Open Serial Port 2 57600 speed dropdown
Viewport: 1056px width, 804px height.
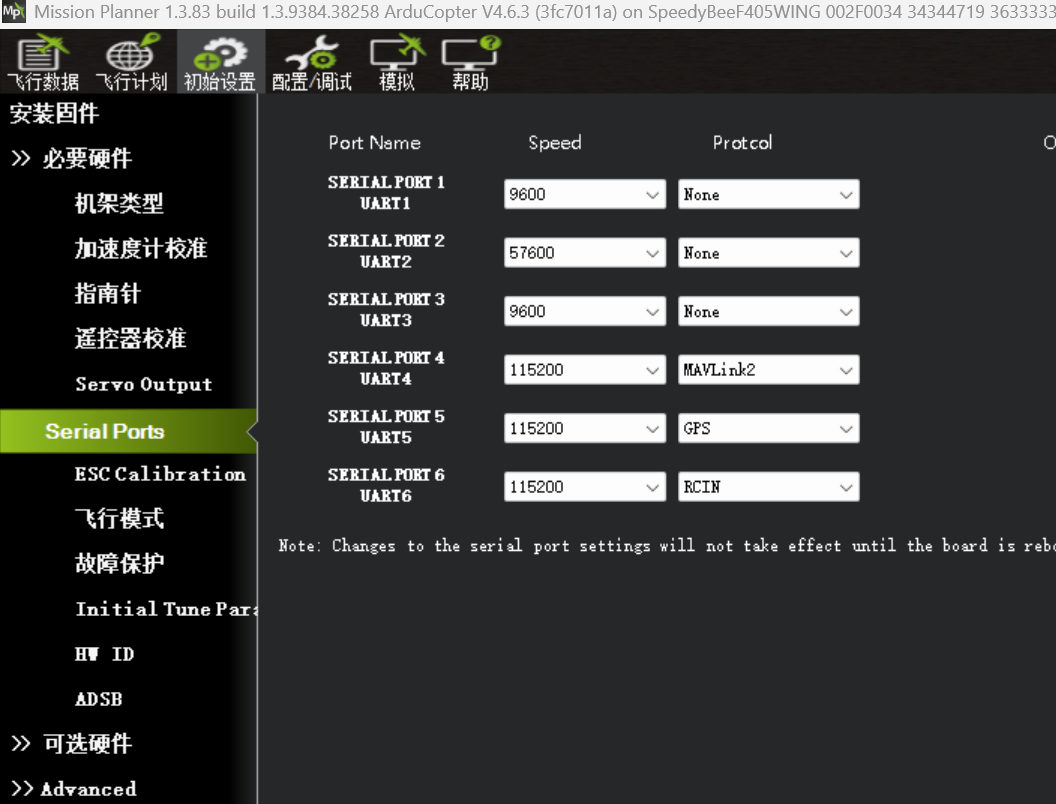pyautogui.click(x=585, y=253)
